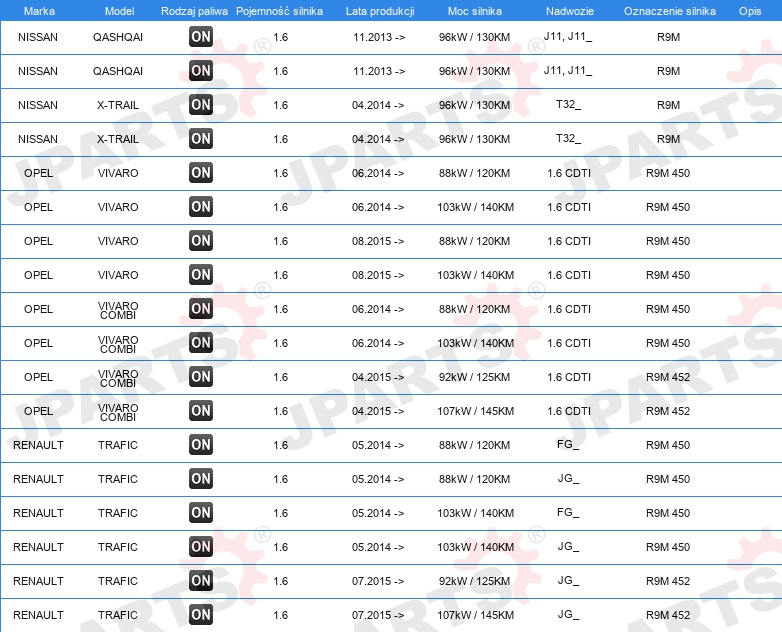This screenshot has height=632, width=782.
Task: Click 1.6 engine capacity in Trafic 107kW row
Action: click(x=281, y=615)
